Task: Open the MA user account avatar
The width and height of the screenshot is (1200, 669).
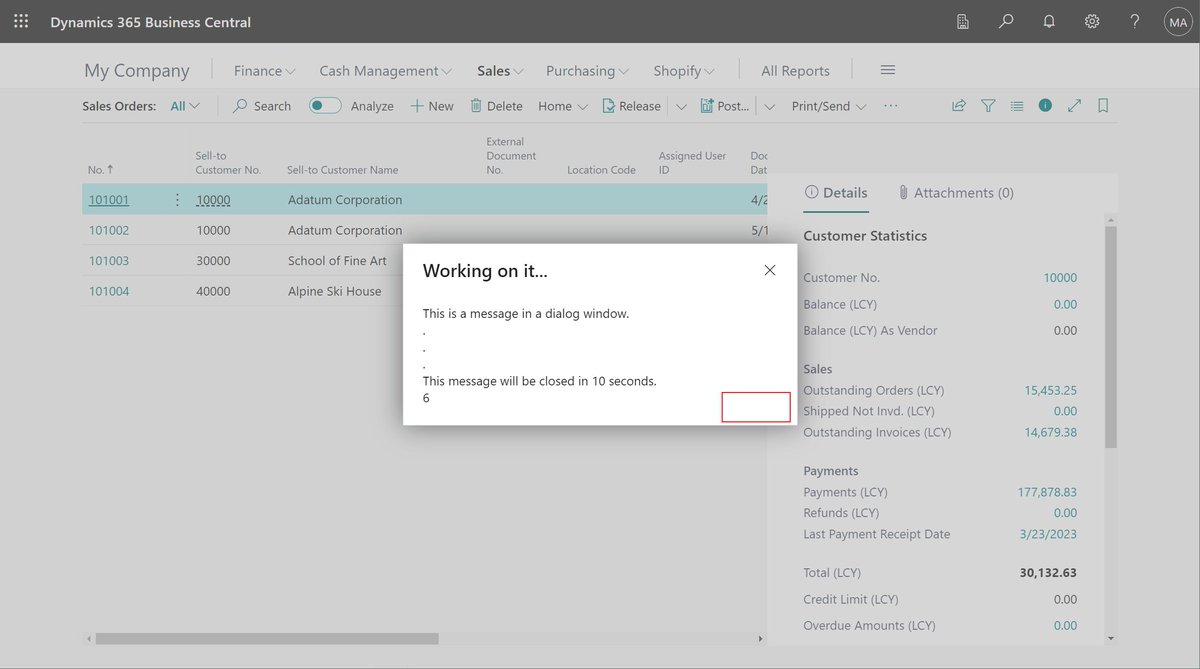Action: (1177, 21)
